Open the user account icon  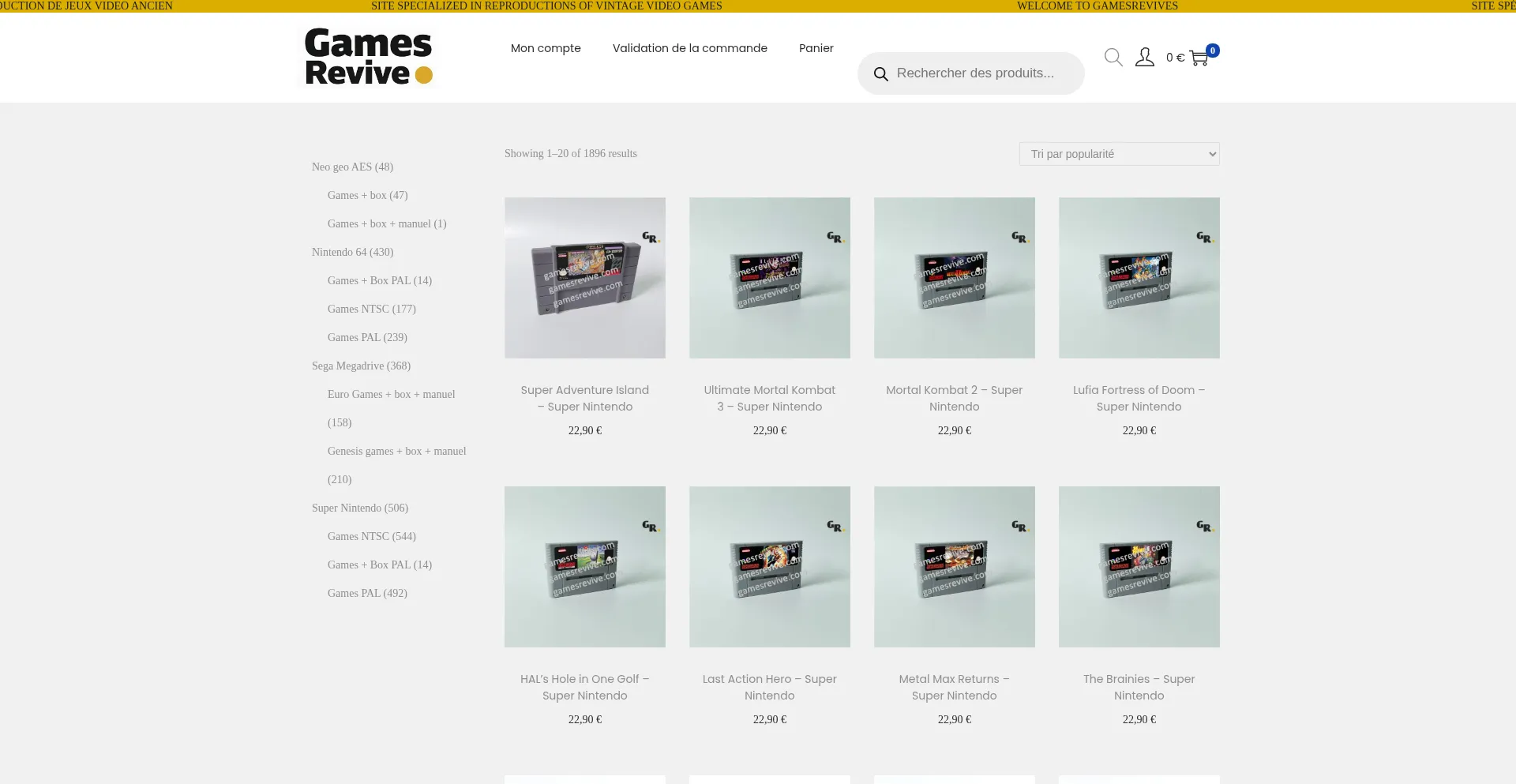1144,57
